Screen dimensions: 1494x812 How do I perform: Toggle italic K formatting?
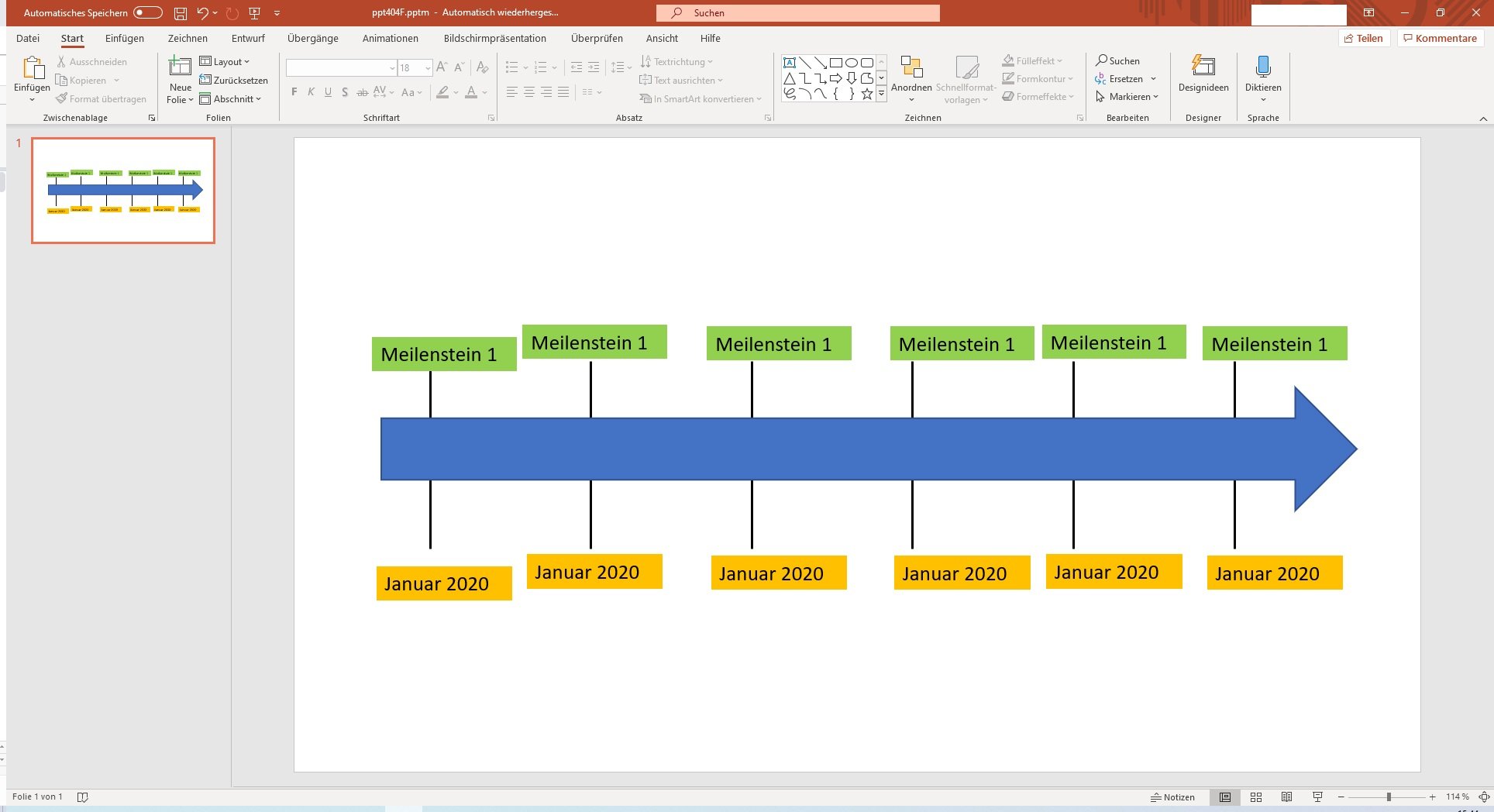click(311, 92)
